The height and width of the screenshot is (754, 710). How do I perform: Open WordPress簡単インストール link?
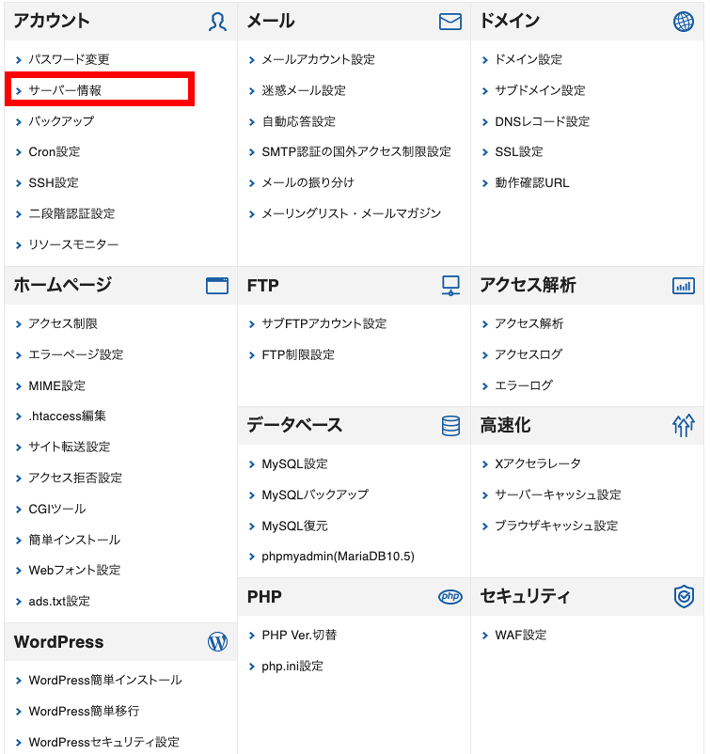point(105,680)
